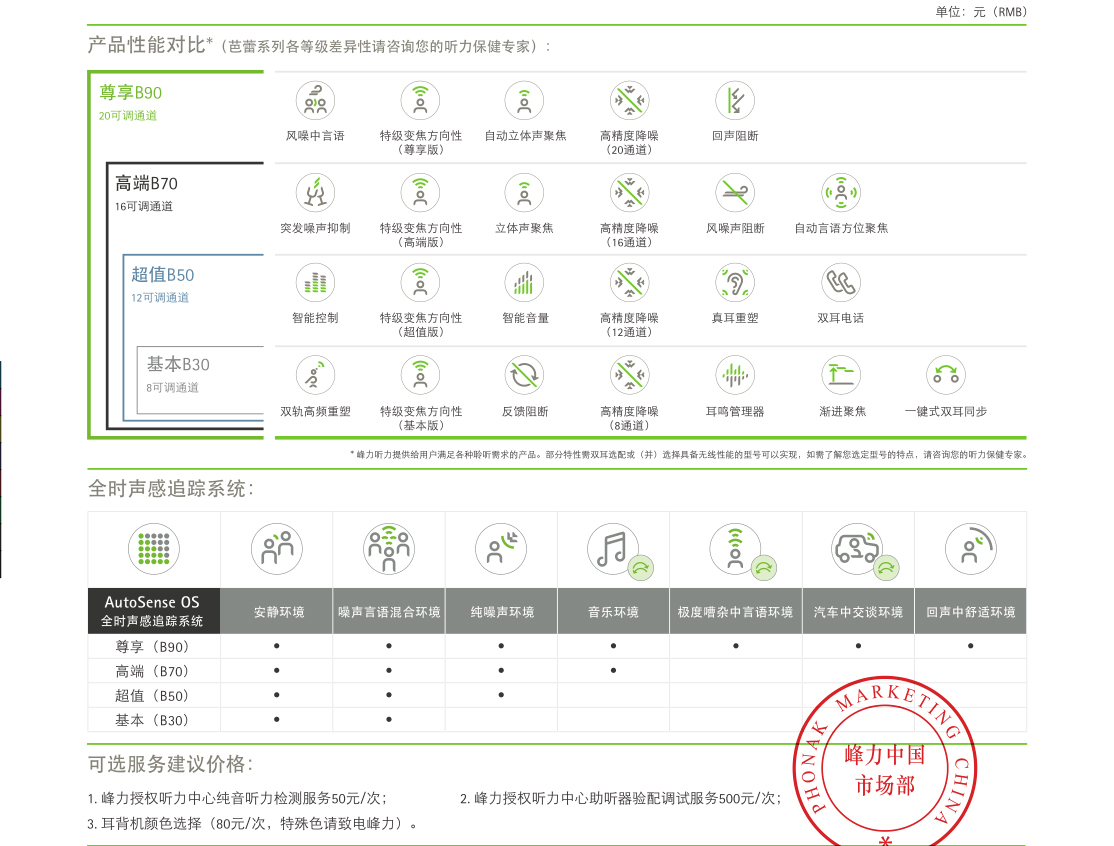Select the 极度嘈杂中言语环境 icon
The width and height of the screenshot is (1114, 846).
[736, 549]
